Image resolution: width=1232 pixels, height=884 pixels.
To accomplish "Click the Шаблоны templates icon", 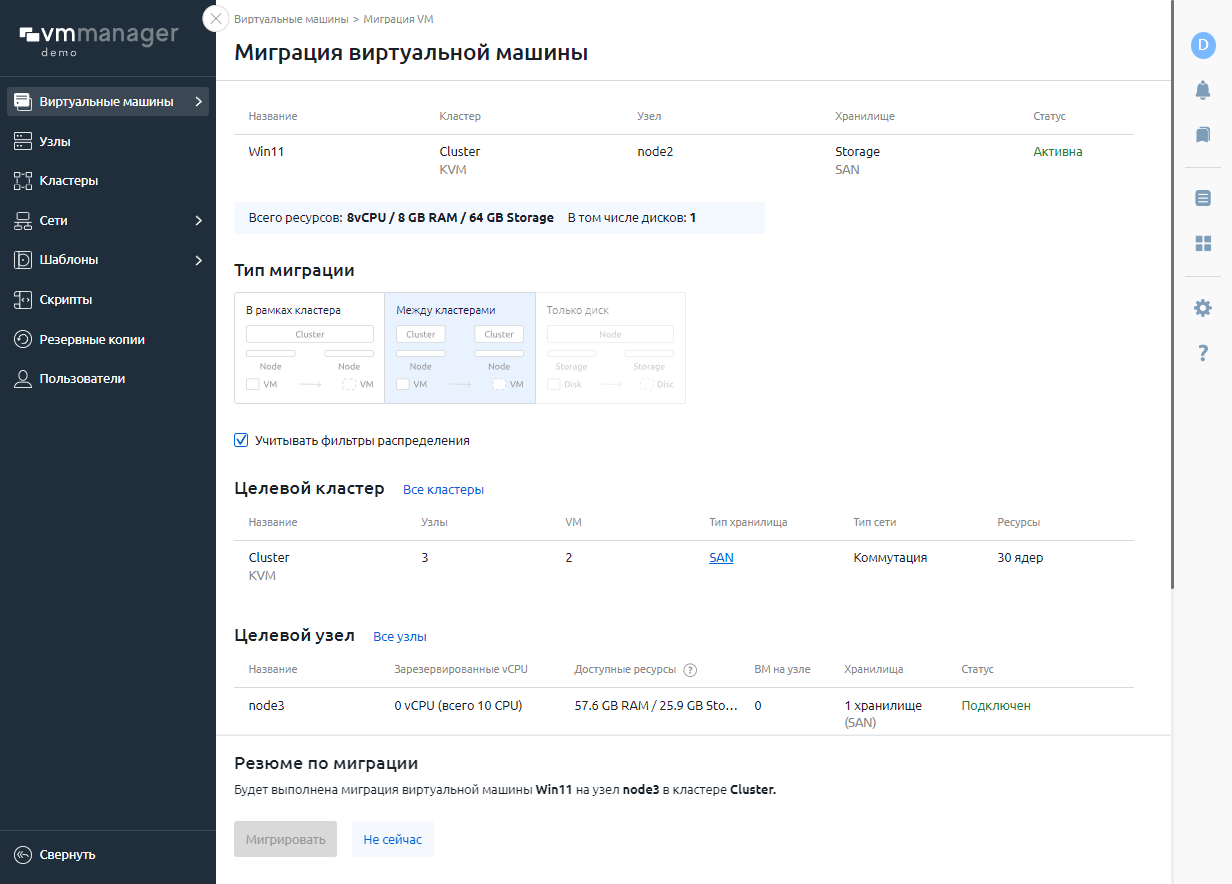I will (23, 260).
